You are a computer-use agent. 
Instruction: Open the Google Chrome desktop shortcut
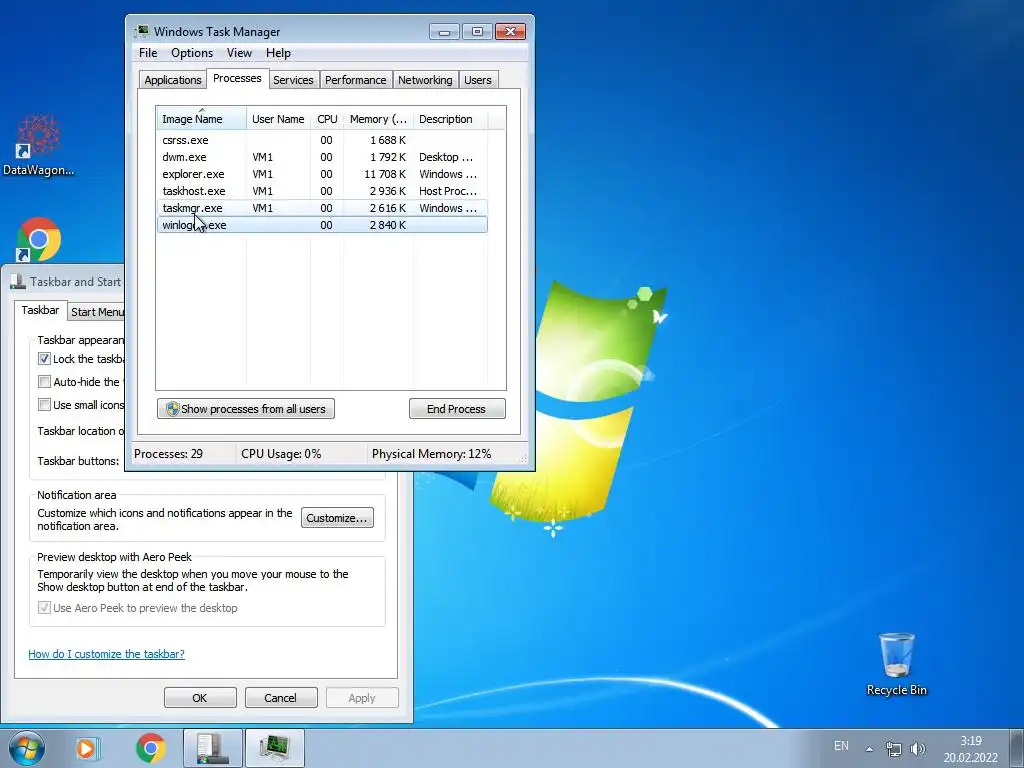point(38,240)
